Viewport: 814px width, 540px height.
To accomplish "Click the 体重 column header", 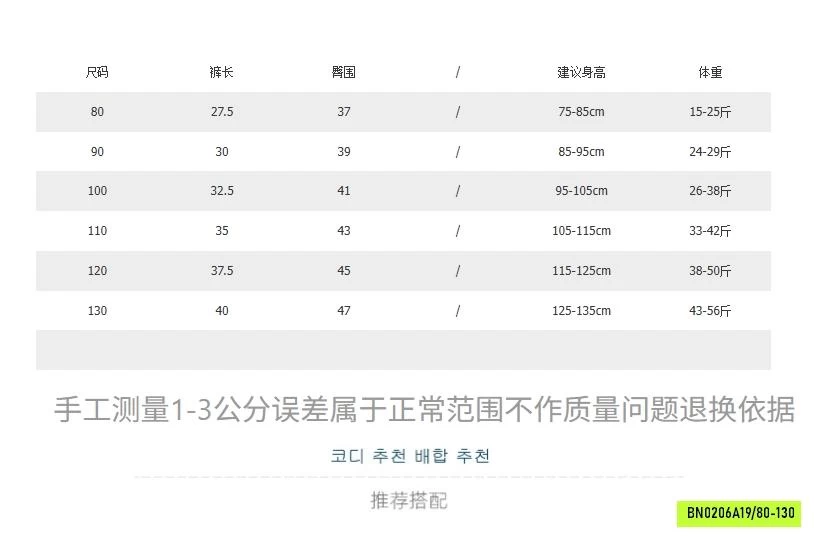I will (710, 72).
